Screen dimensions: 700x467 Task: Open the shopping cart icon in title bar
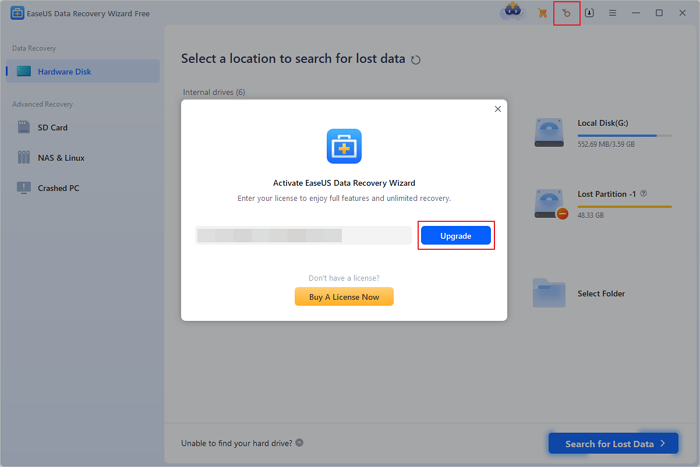coord(542,13)
